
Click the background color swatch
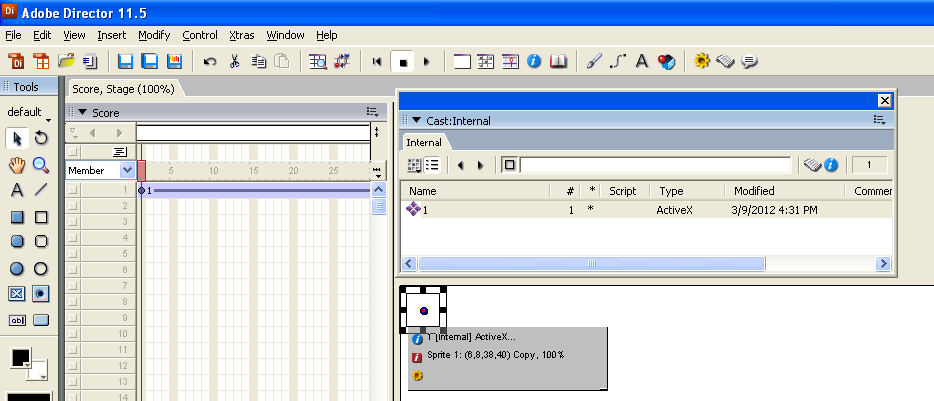click(38, 371)
